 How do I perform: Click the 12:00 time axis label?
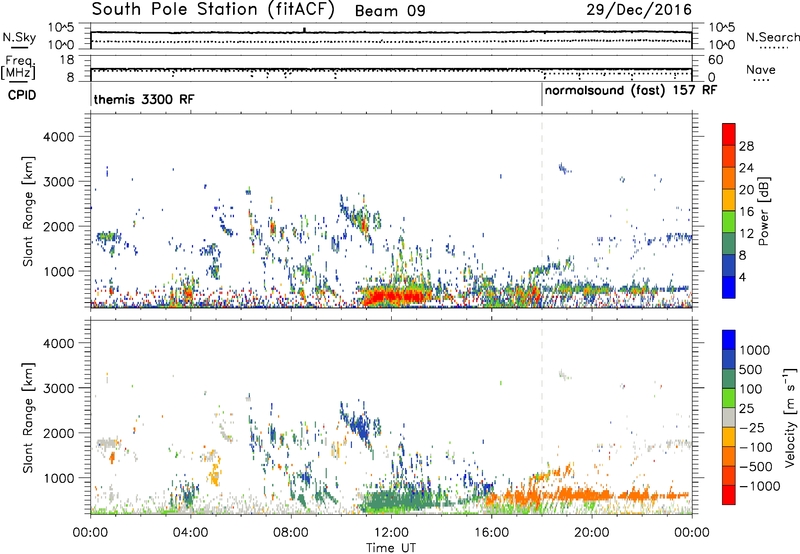[391, 533]
